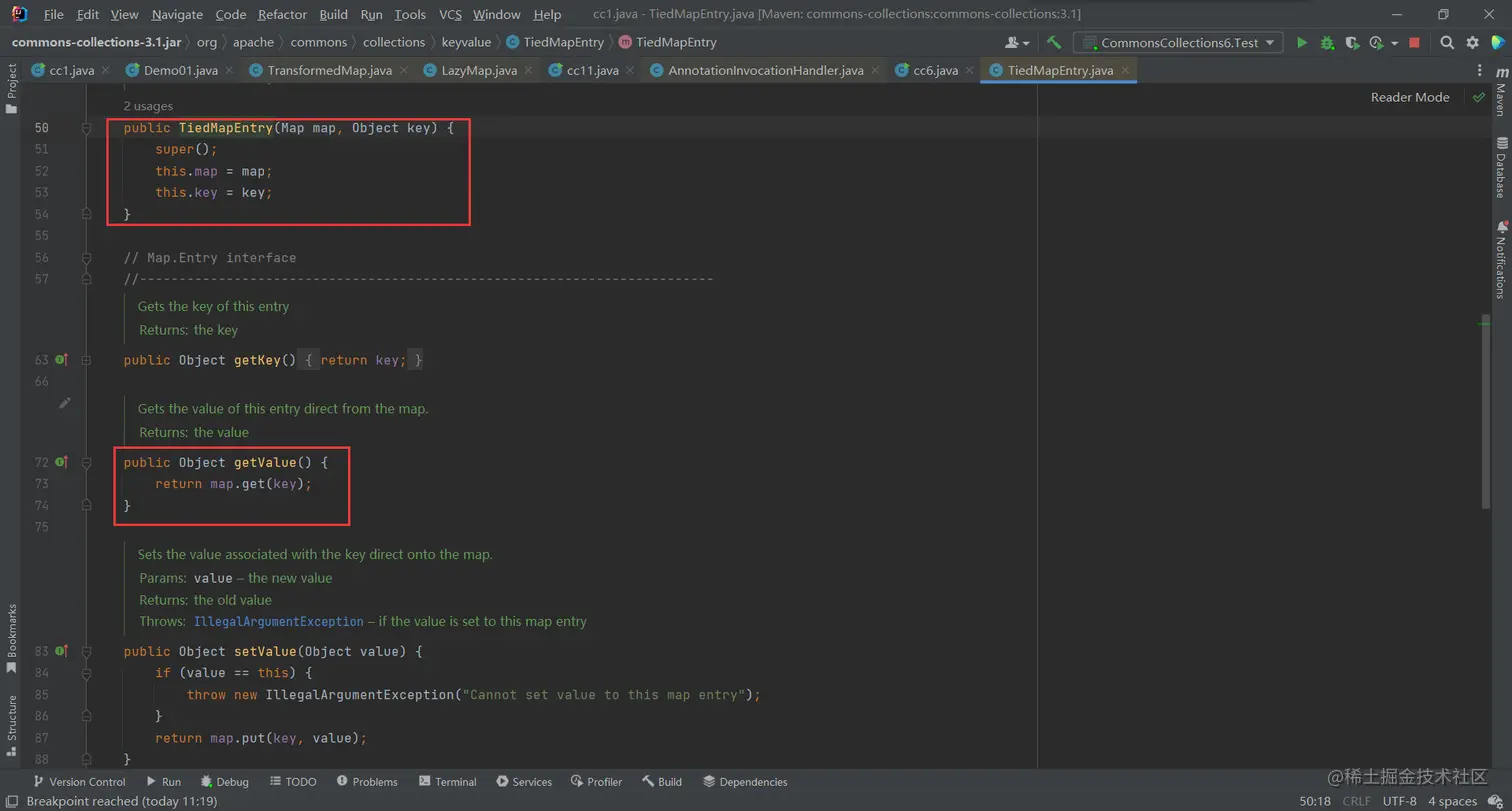1512x811 pixels.
Task: Click the keyvalue breadcrumb in navigation bar
Action: pos(467,43)
